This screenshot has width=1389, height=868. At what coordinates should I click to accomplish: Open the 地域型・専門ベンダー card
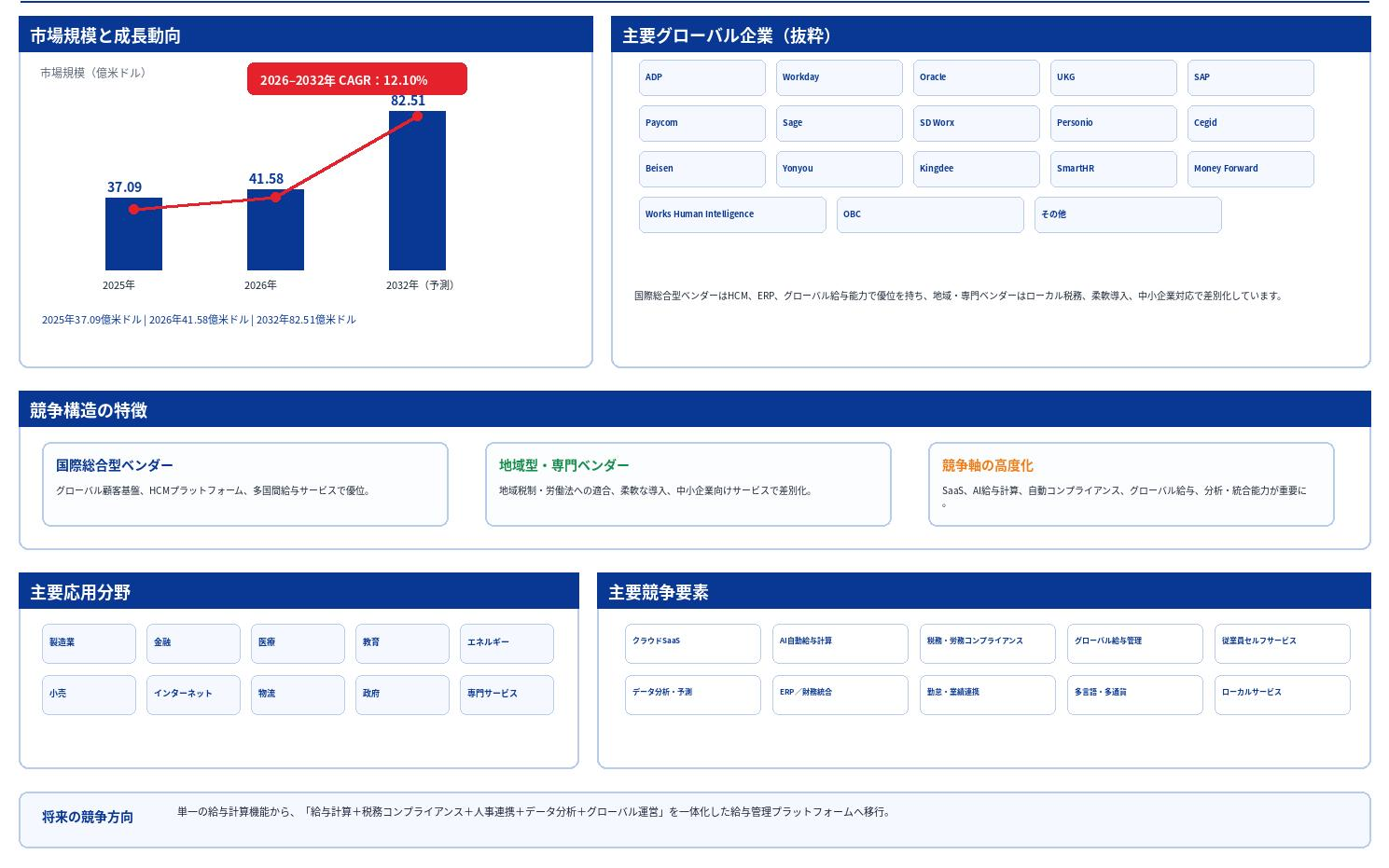(688, 484)
